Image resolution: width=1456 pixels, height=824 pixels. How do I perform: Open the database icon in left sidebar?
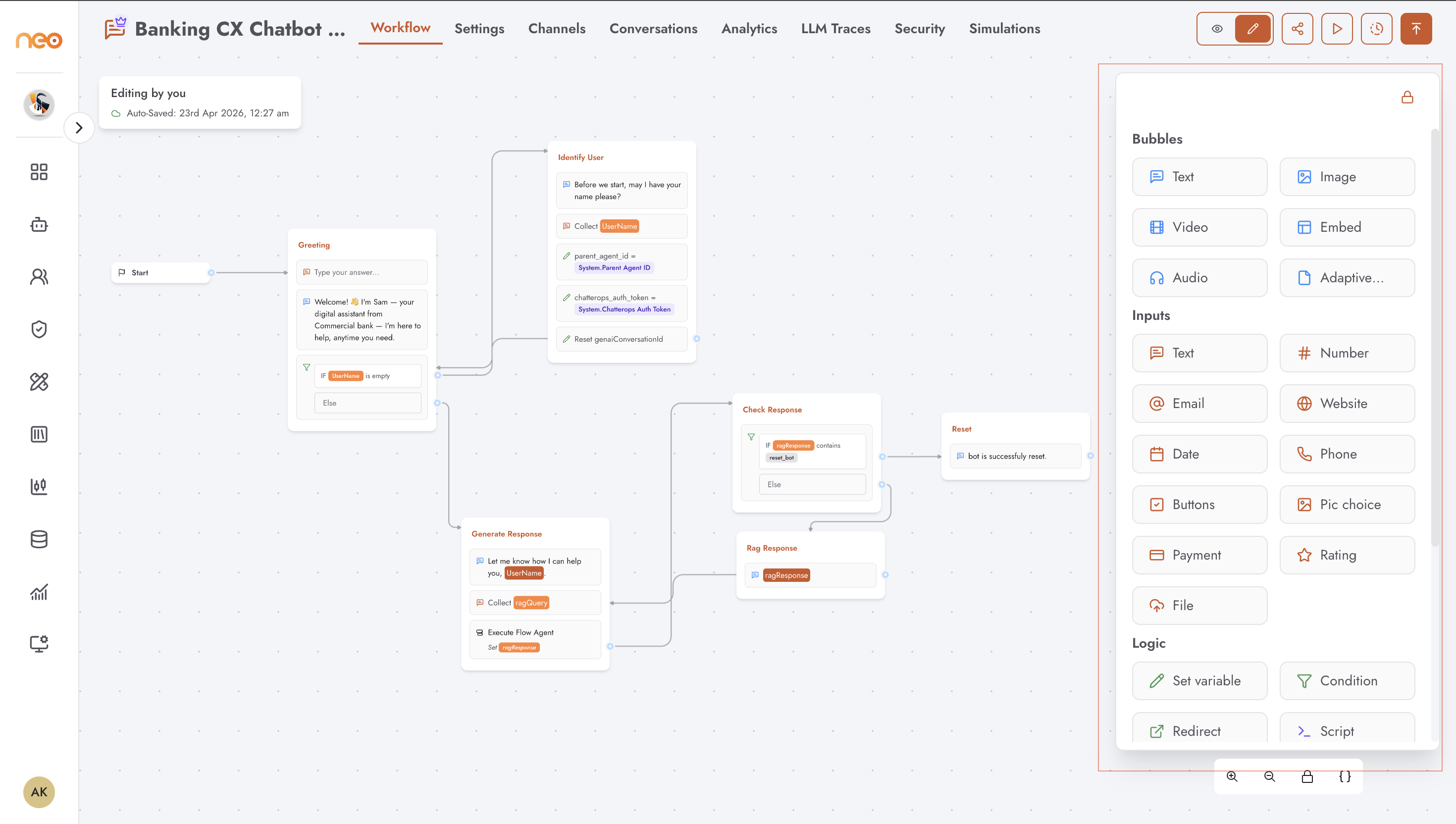point(39,539)
